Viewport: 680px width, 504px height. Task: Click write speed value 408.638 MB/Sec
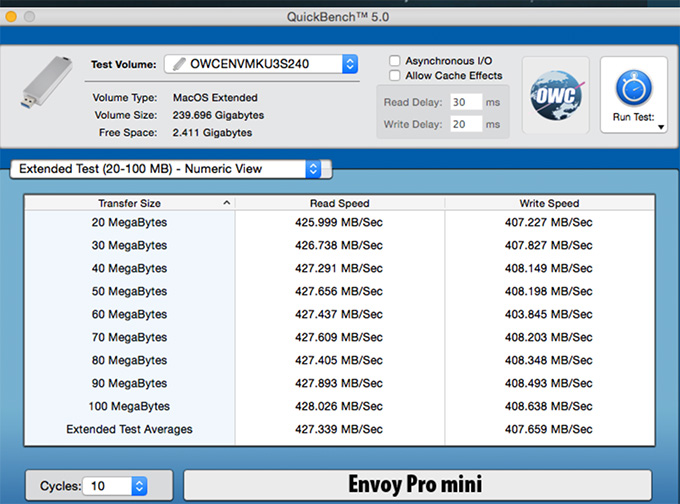[549, 406]
